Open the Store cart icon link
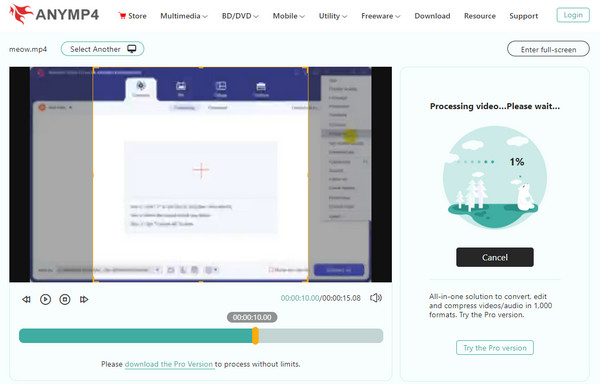 point(122,16)
